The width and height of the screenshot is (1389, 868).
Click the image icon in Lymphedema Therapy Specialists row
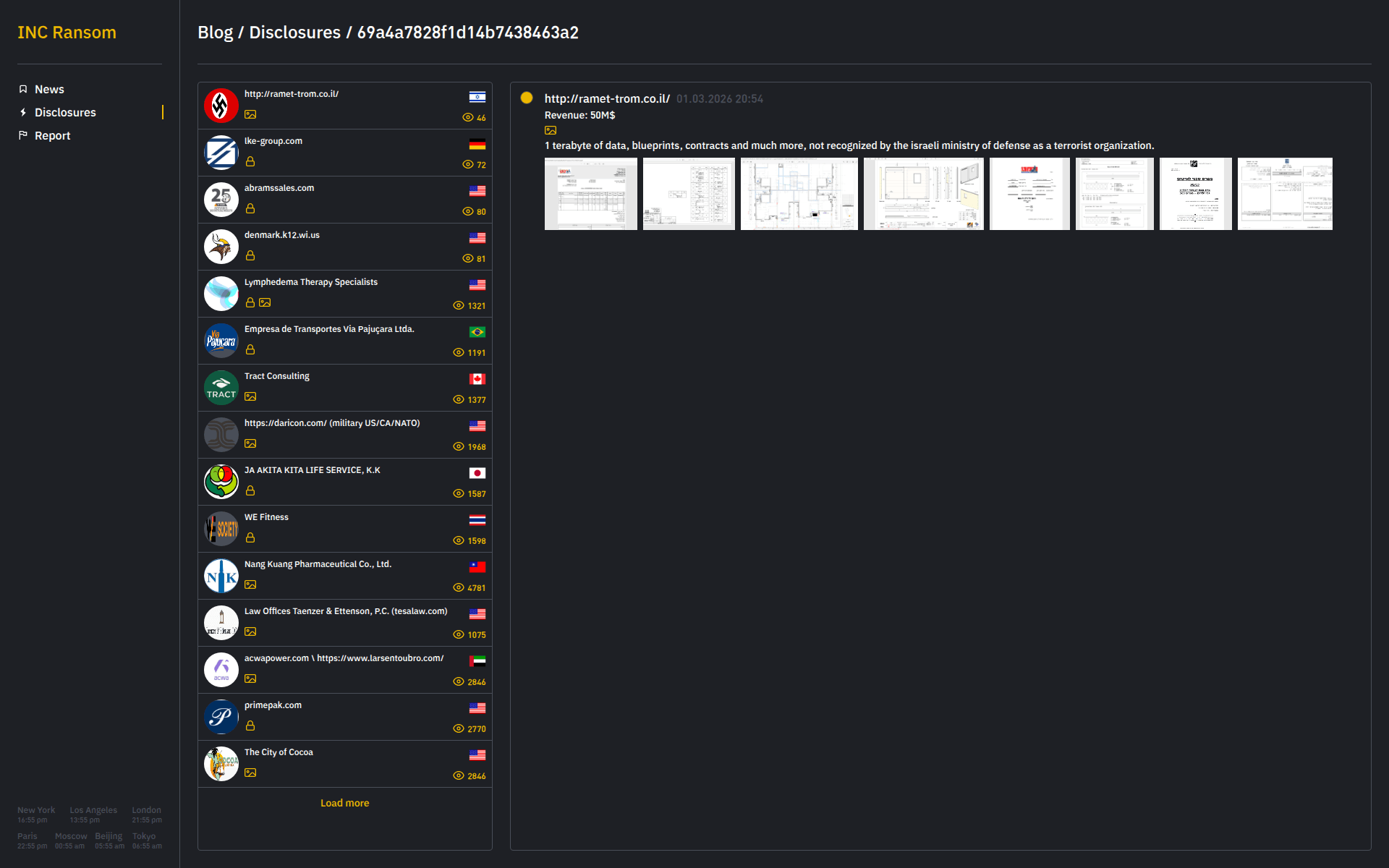pyautogui.click(x=265, y=302)
